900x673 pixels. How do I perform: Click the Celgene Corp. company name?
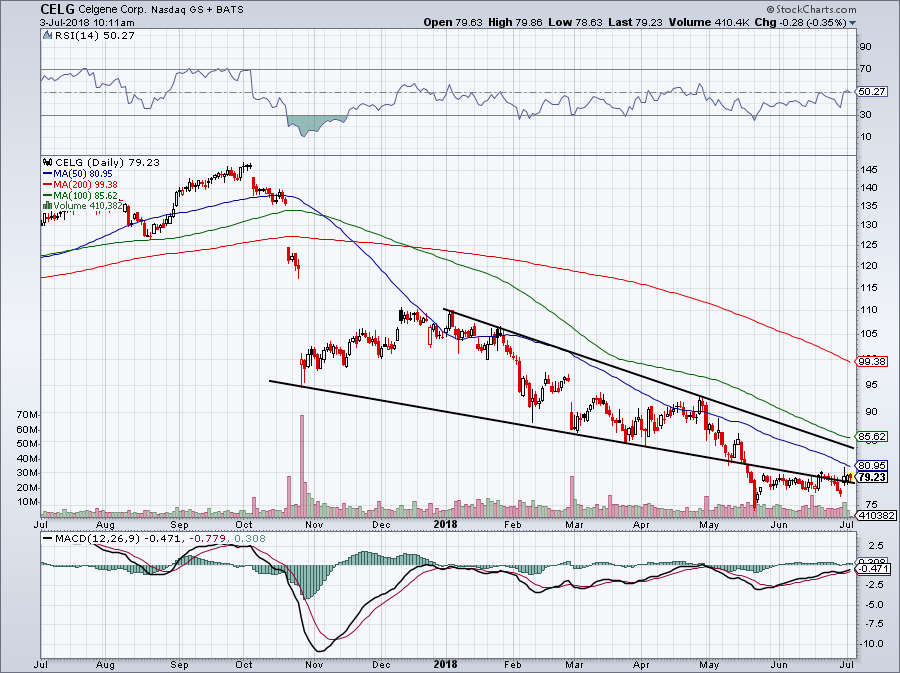point(112,10)
